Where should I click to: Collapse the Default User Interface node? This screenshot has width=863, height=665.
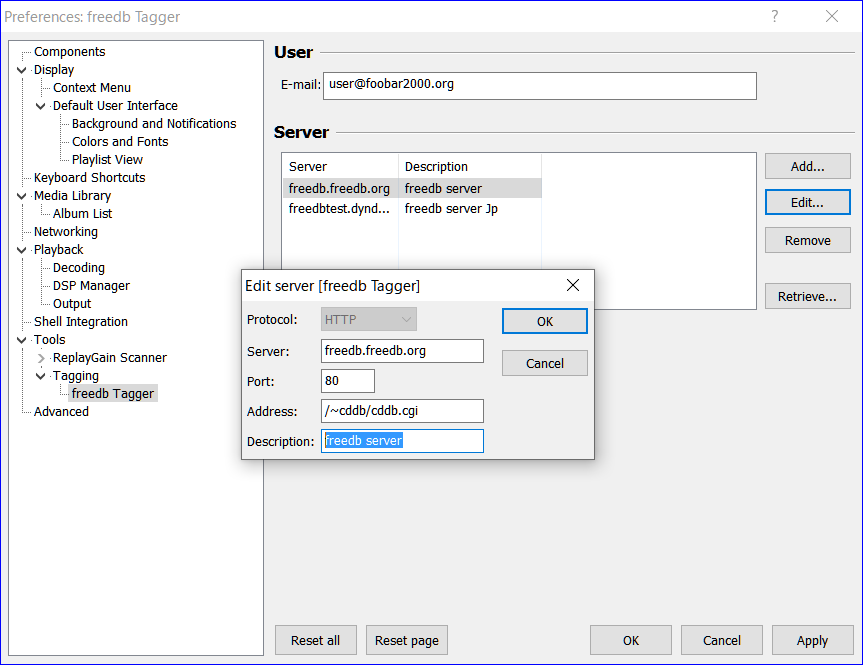coord(40,106)
